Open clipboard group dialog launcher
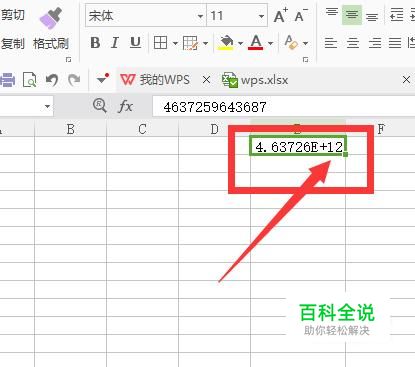The width and height of the screenshot is (415, 367). coord(68,59)
